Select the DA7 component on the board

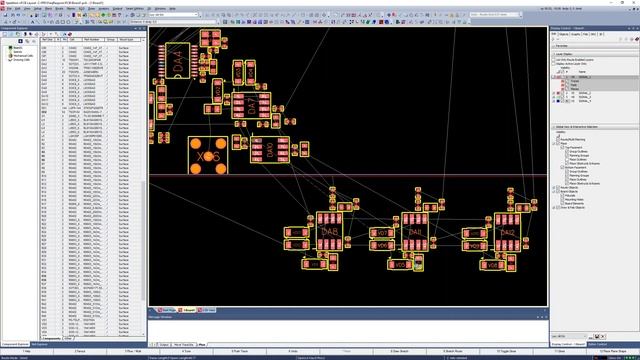[x=251, y=106]
